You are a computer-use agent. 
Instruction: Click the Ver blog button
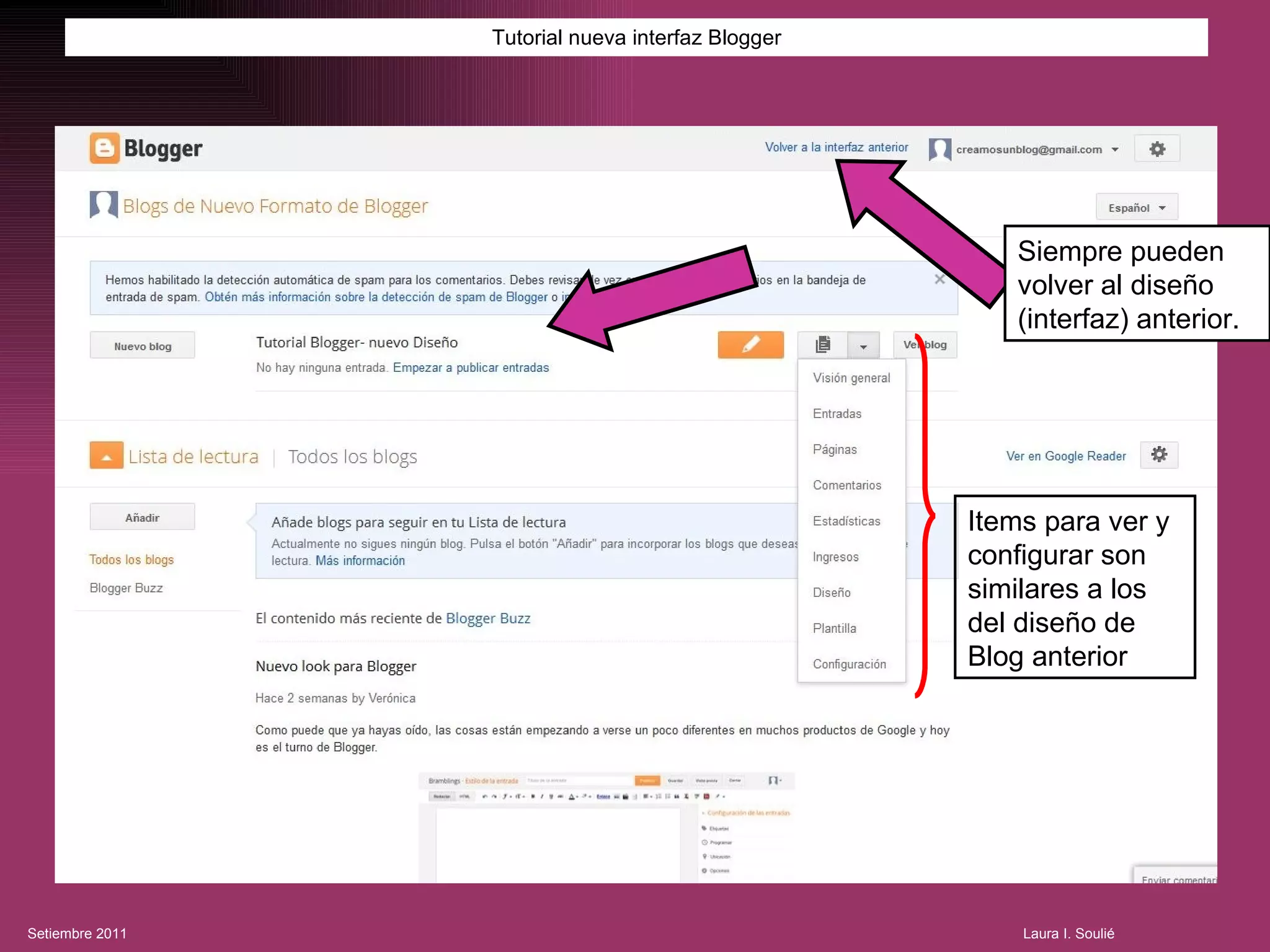click(x=925, y=345)
